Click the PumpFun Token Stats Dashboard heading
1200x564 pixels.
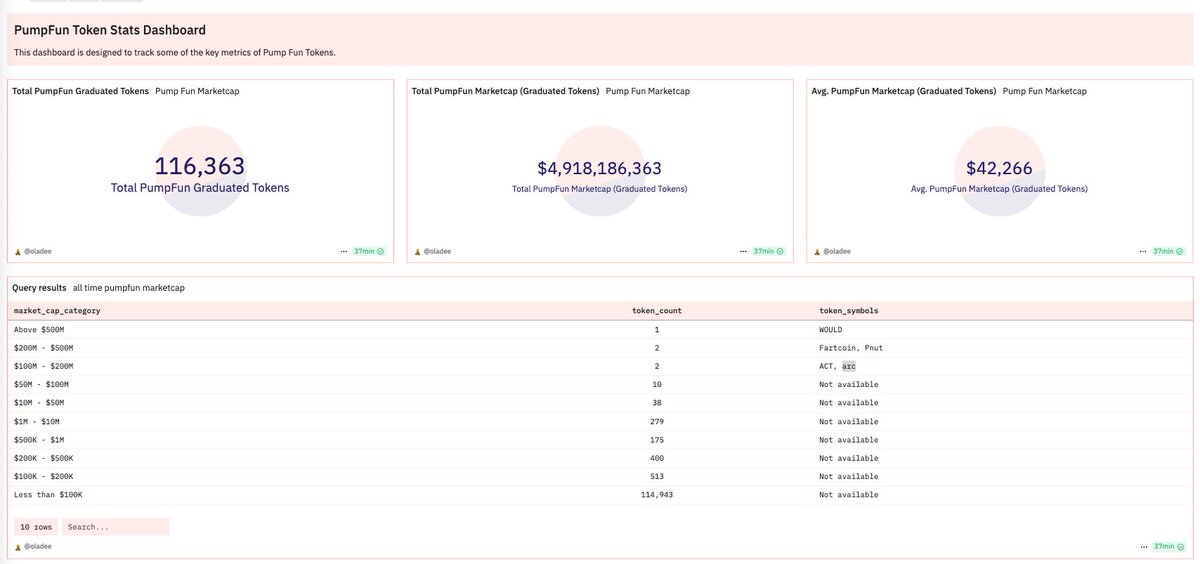(110, 31)
